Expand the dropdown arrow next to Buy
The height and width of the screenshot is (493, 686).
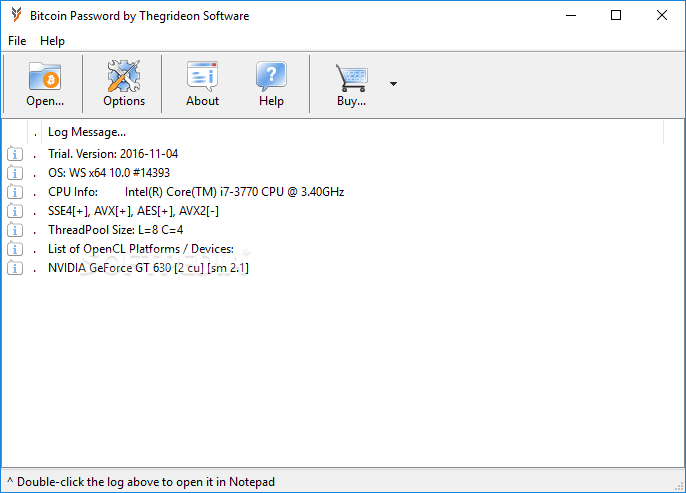[393, 84]
